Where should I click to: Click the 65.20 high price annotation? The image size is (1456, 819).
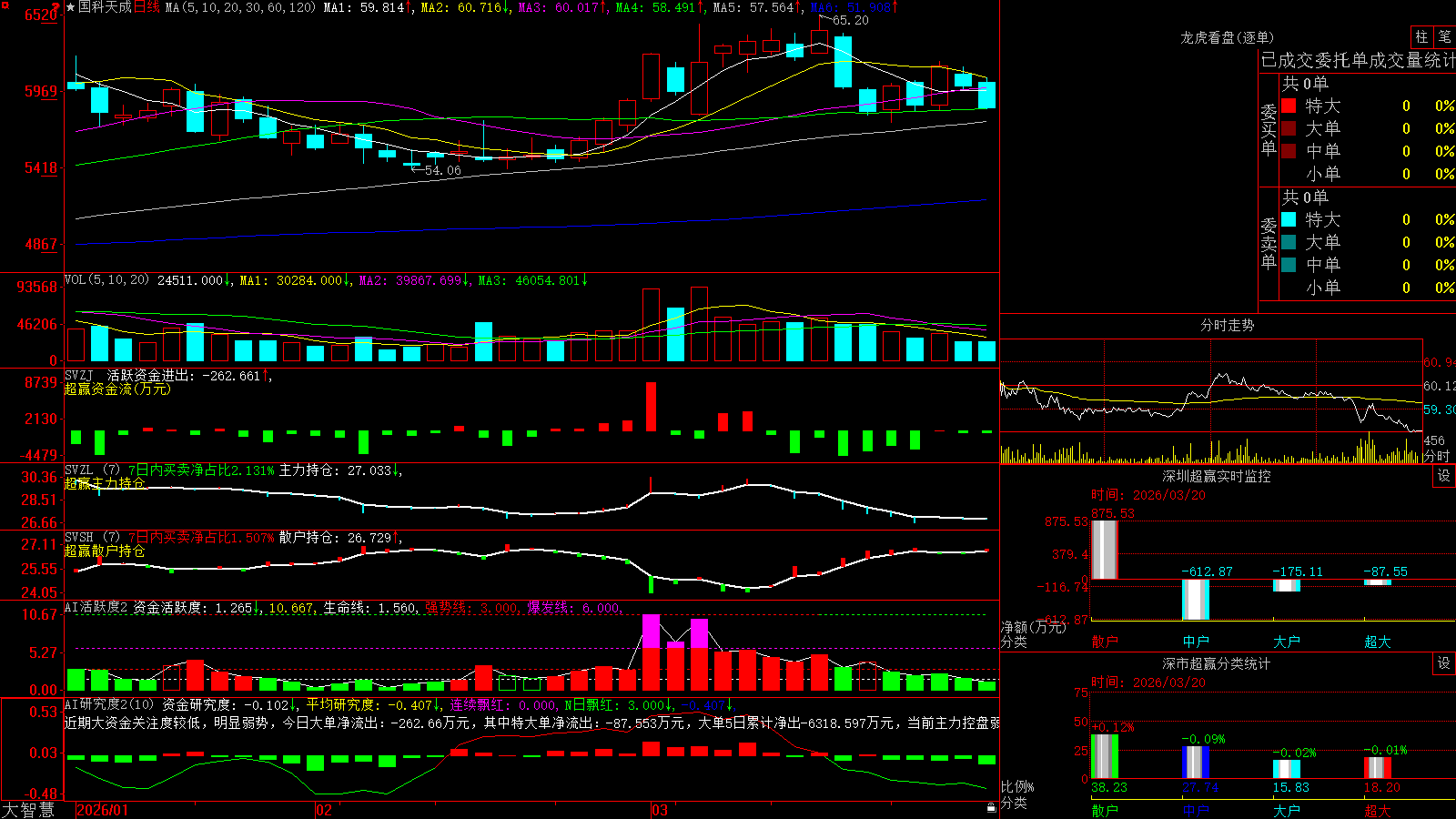pyautogui.click(x=850, y=20)
